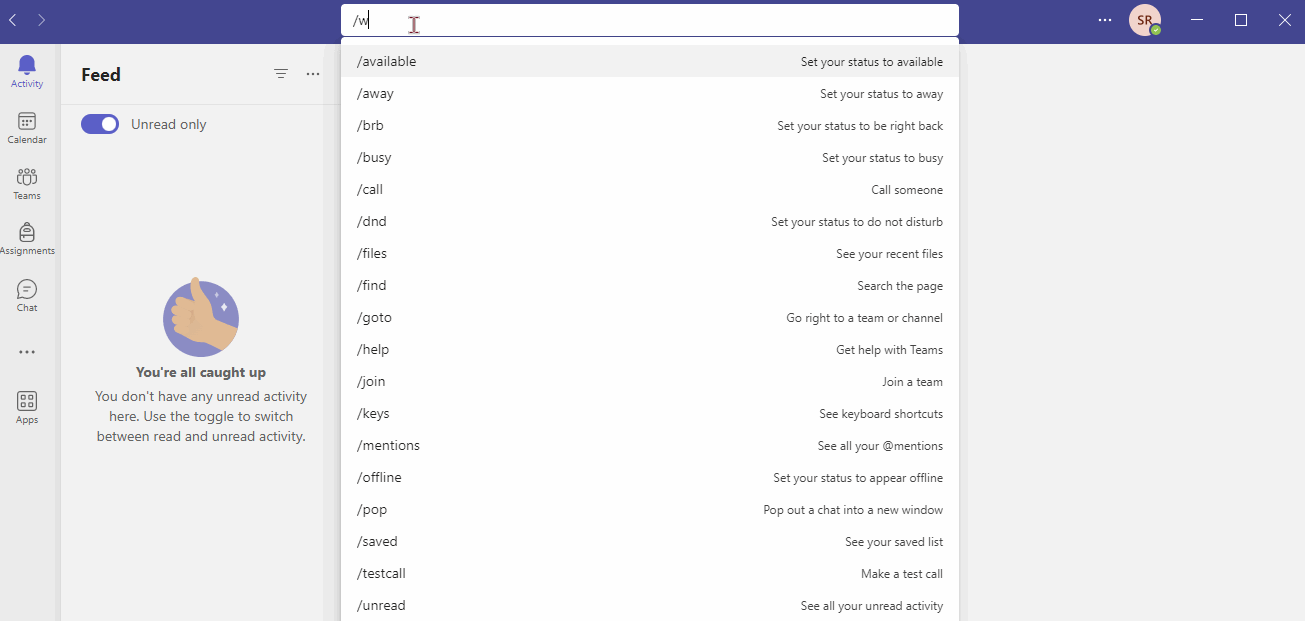
Task: Open Apps store from the sidebar
Action: (27, 408)
